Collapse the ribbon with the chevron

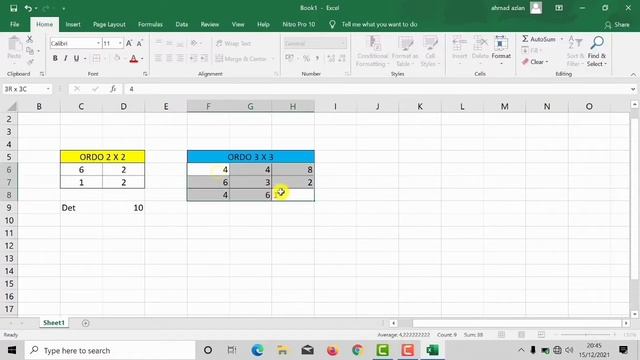[x=633, y=74]
